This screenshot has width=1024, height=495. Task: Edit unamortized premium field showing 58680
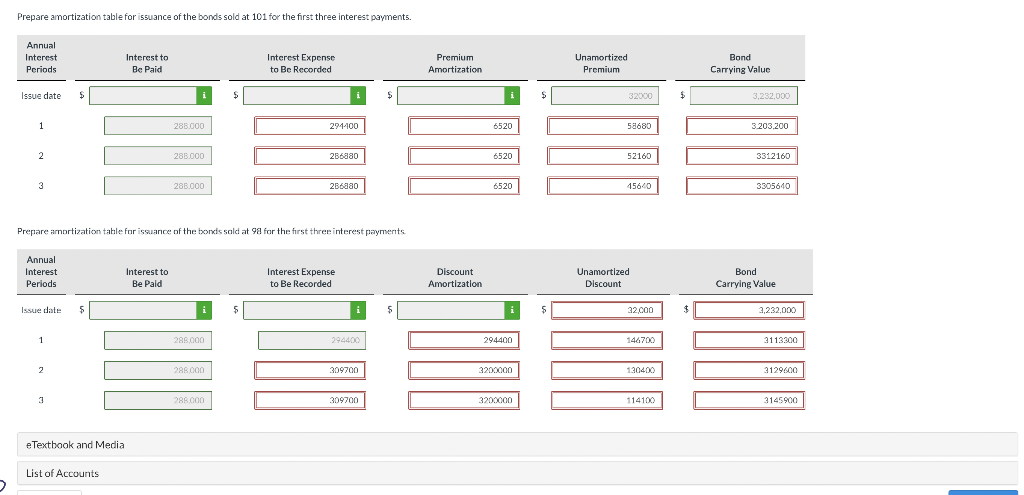click(x=603, y=126)
